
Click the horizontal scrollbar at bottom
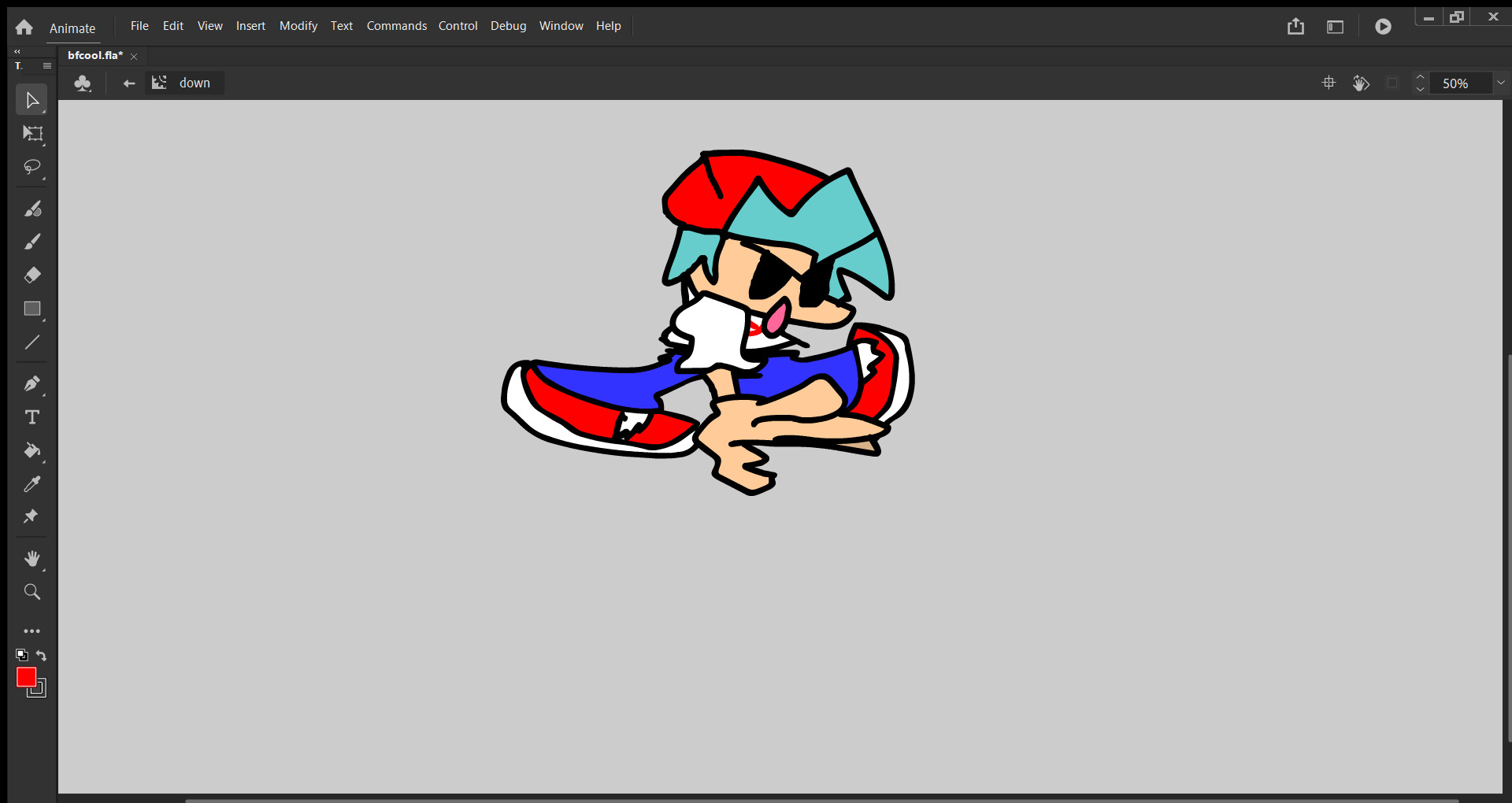tap(821, 800)
